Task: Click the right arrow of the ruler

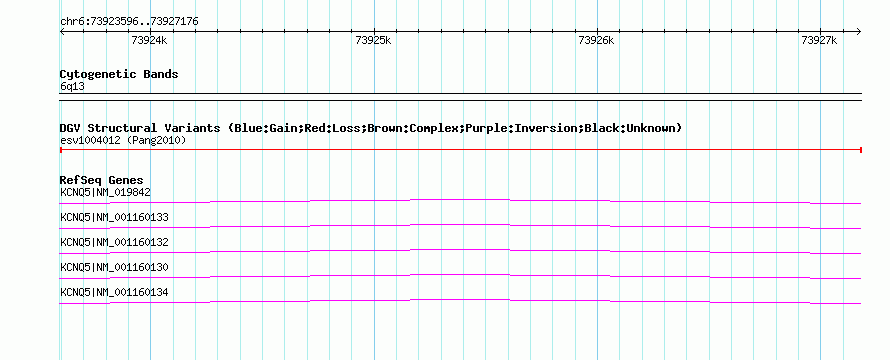Action: click(x=859, y=32)
